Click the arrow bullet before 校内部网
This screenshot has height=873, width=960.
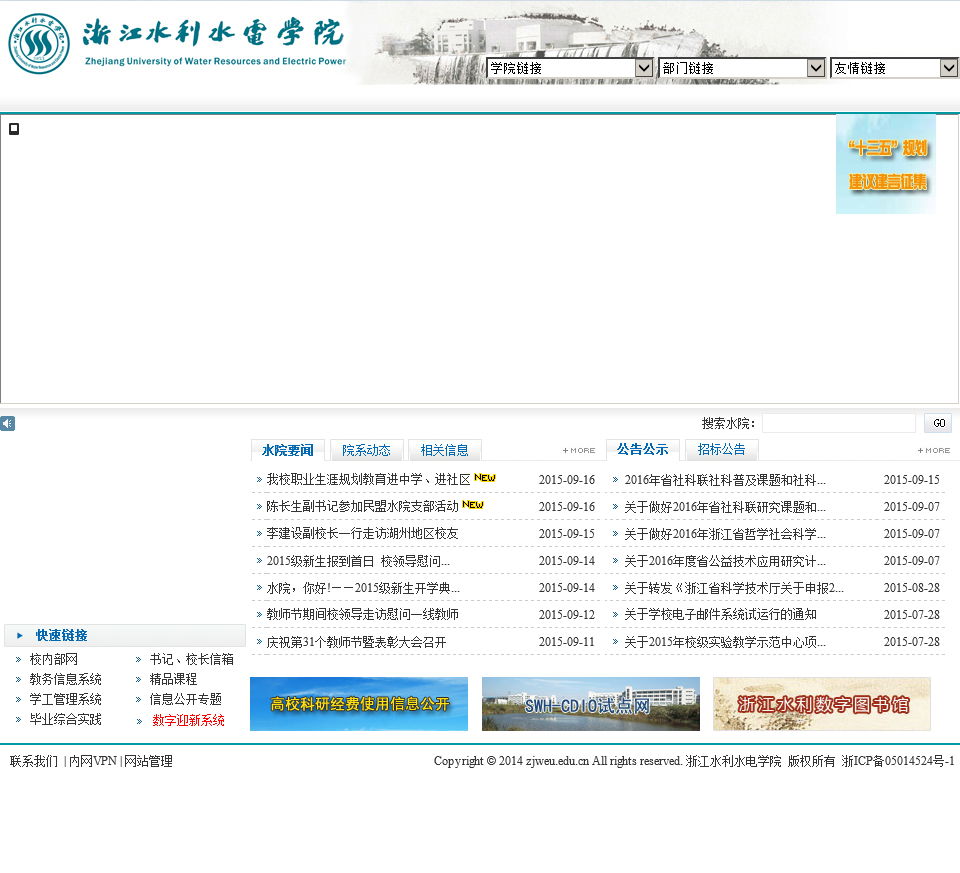point(18,660)
